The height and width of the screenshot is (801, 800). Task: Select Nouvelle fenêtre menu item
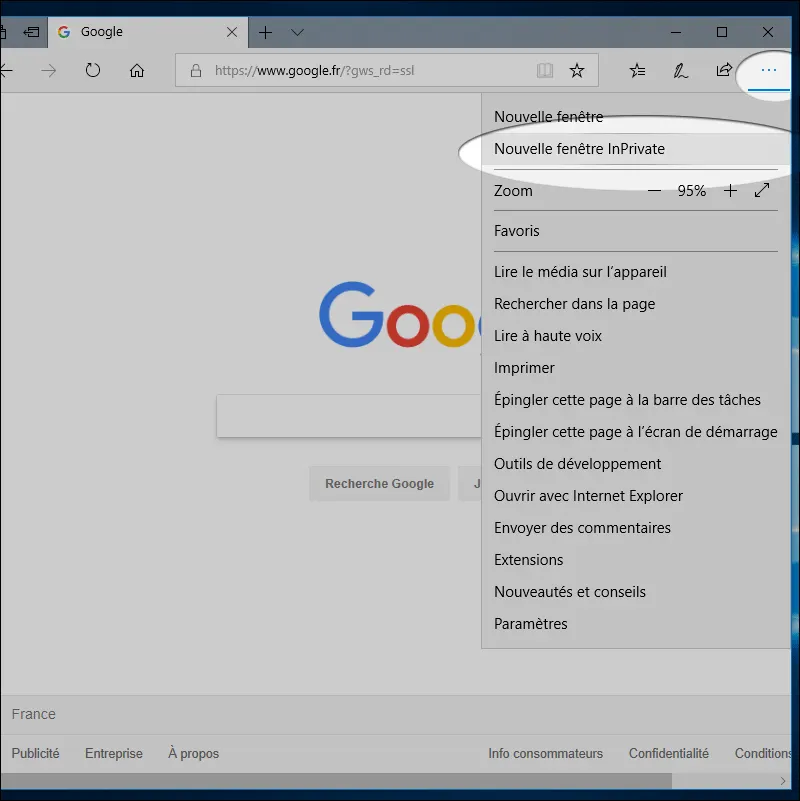pyautogui.click(x=636, y=117)
